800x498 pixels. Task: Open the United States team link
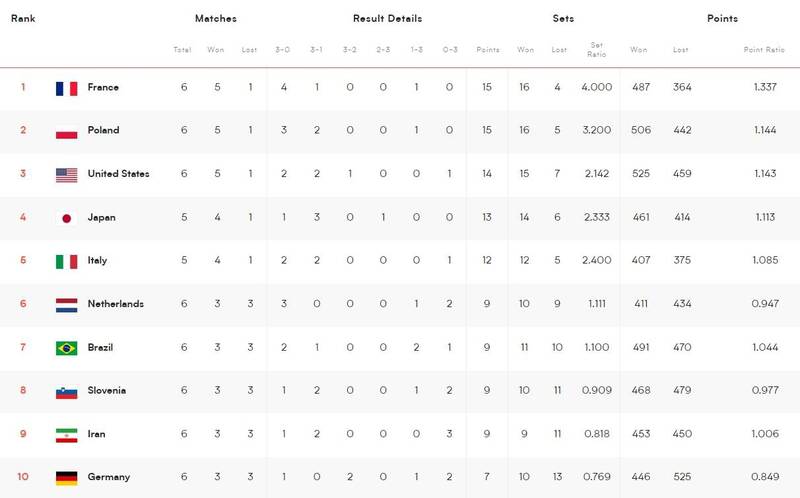(118, 174)
